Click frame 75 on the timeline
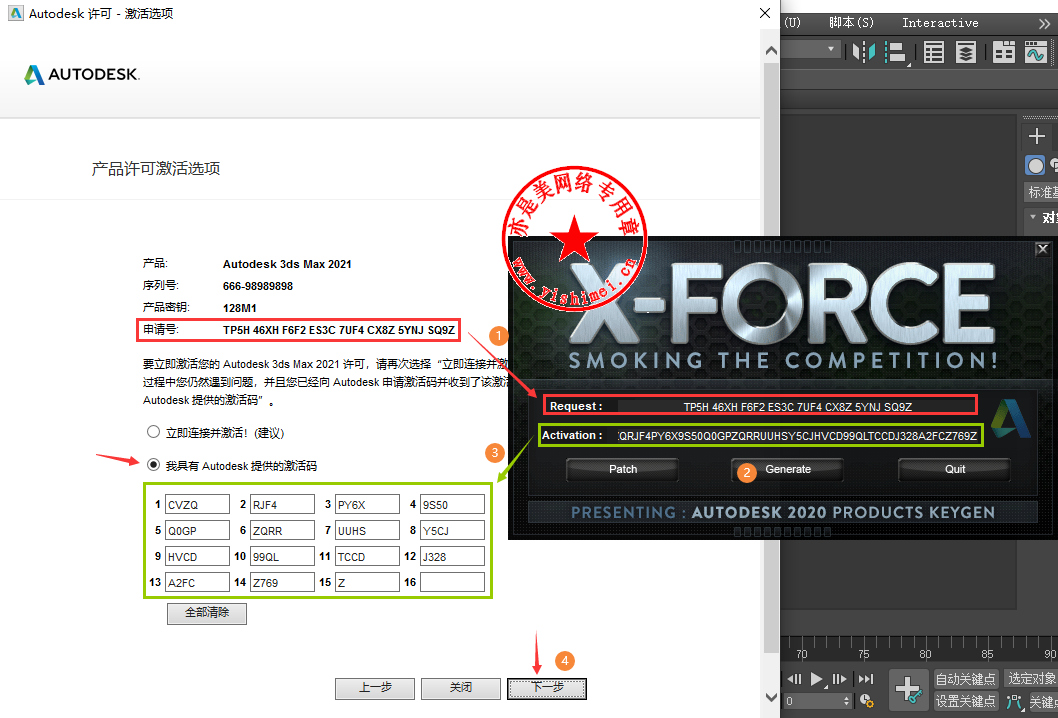The image size is (1058, 718). click(864, 654)
